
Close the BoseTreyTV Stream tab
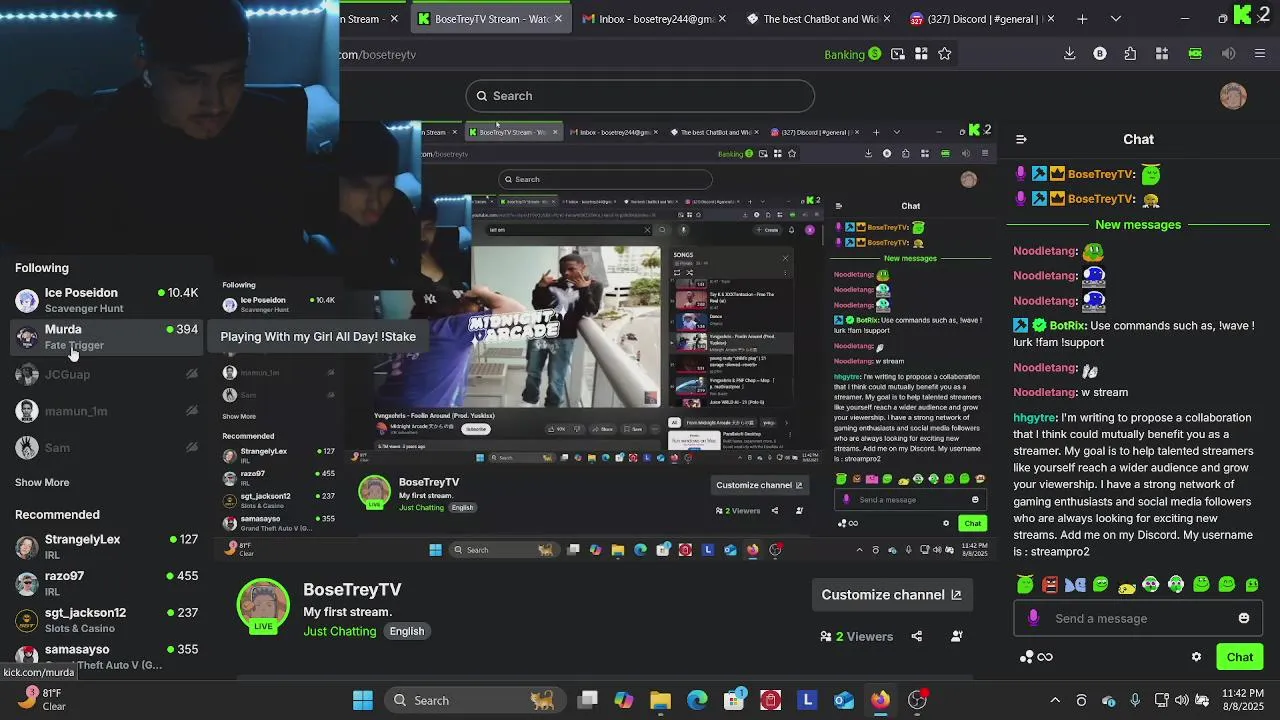[558, 19]
